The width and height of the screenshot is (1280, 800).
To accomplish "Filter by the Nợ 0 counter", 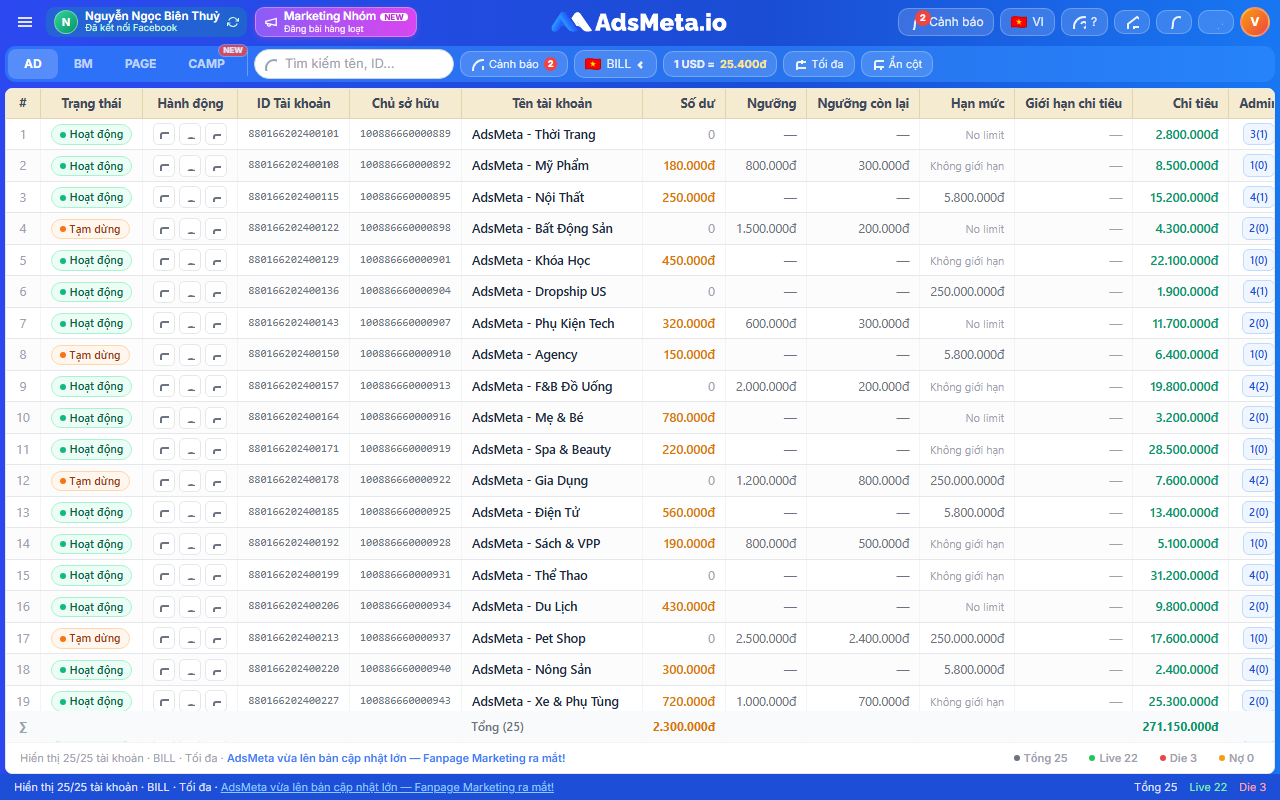I will 1236,758.
